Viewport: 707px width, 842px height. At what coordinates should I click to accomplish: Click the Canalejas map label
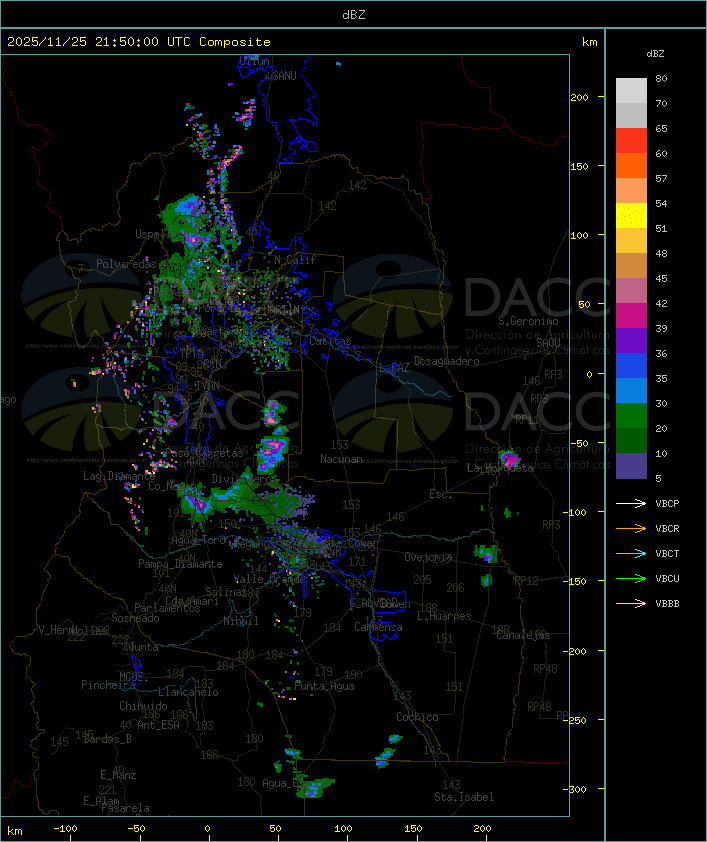523,636
